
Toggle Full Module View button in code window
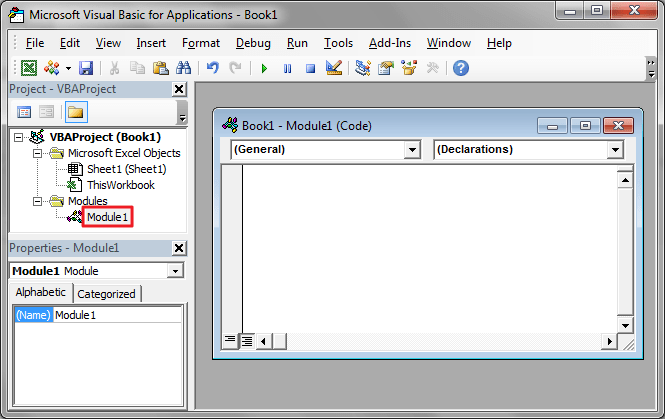(x=247, y=341)
